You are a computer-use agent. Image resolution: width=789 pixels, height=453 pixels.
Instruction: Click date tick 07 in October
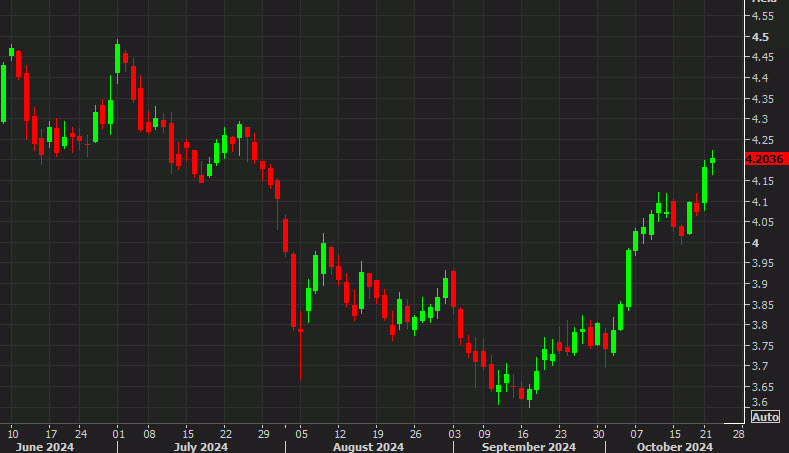click(x=637, y=434)
